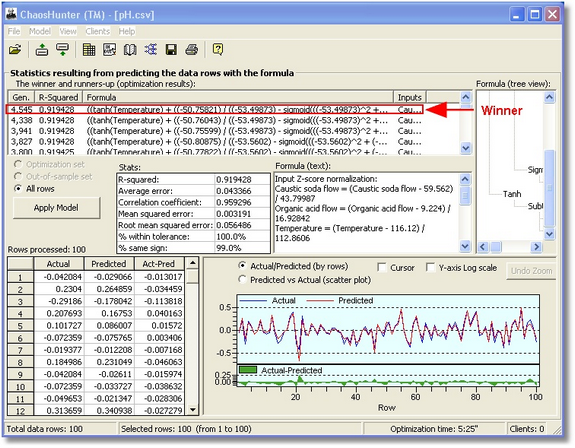Click the Act-Pred cell 0.040163

(159, 313)
